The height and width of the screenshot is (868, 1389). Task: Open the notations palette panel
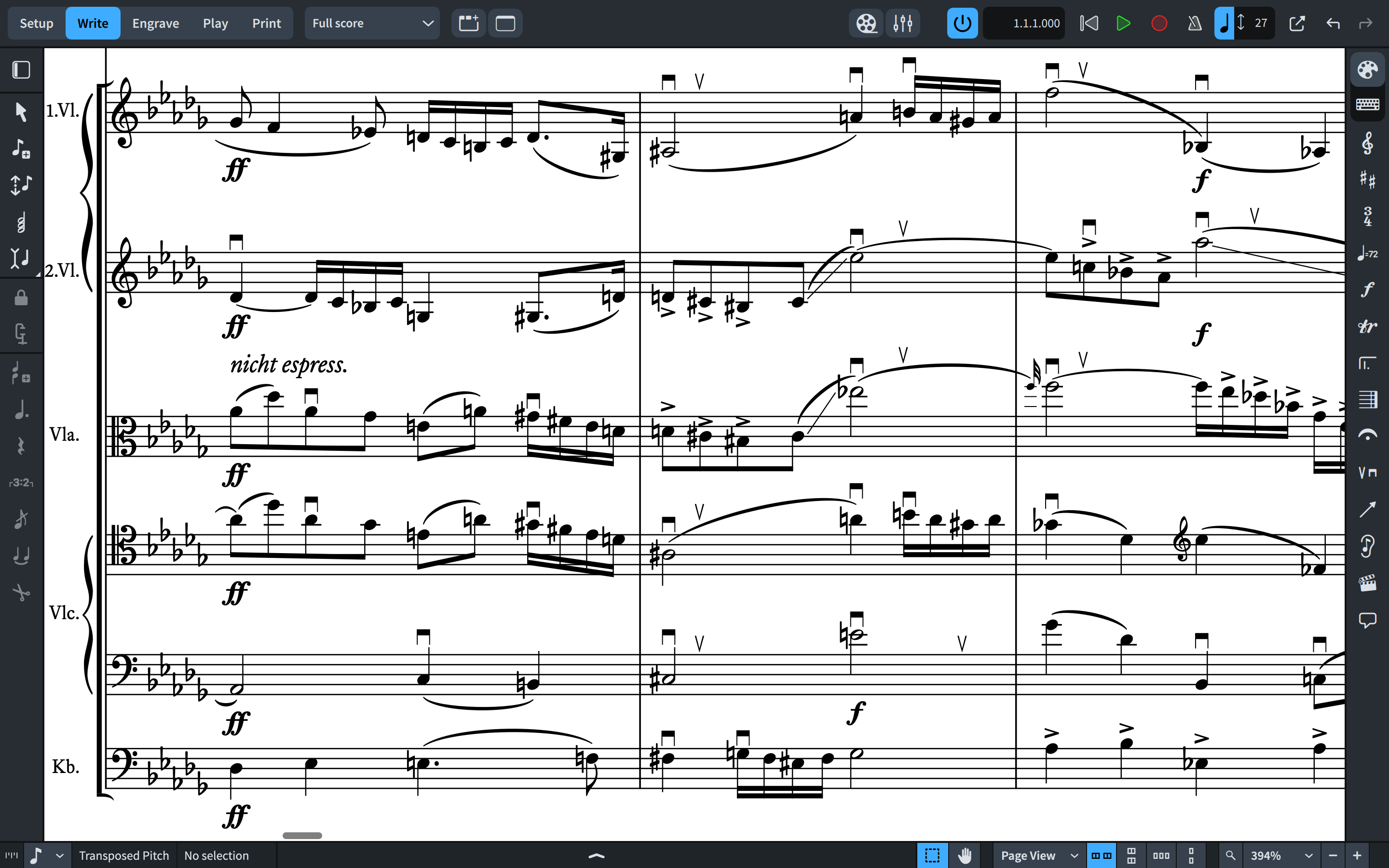(1368, 70)
